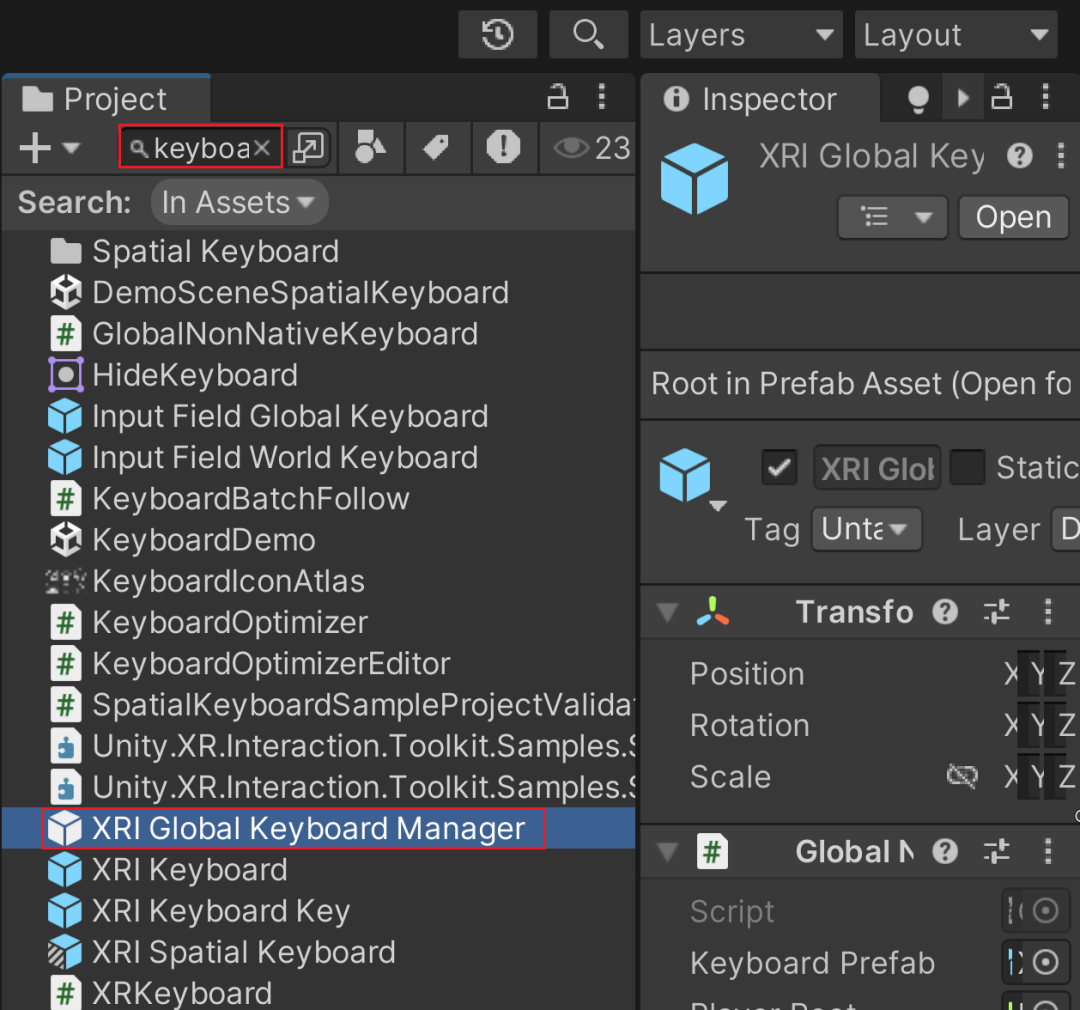The height and width of the screenshot is (1010, 1080).
Task: Select SpatialKeyboardSampleProjectValidation script
Action: tap(318, 705)
